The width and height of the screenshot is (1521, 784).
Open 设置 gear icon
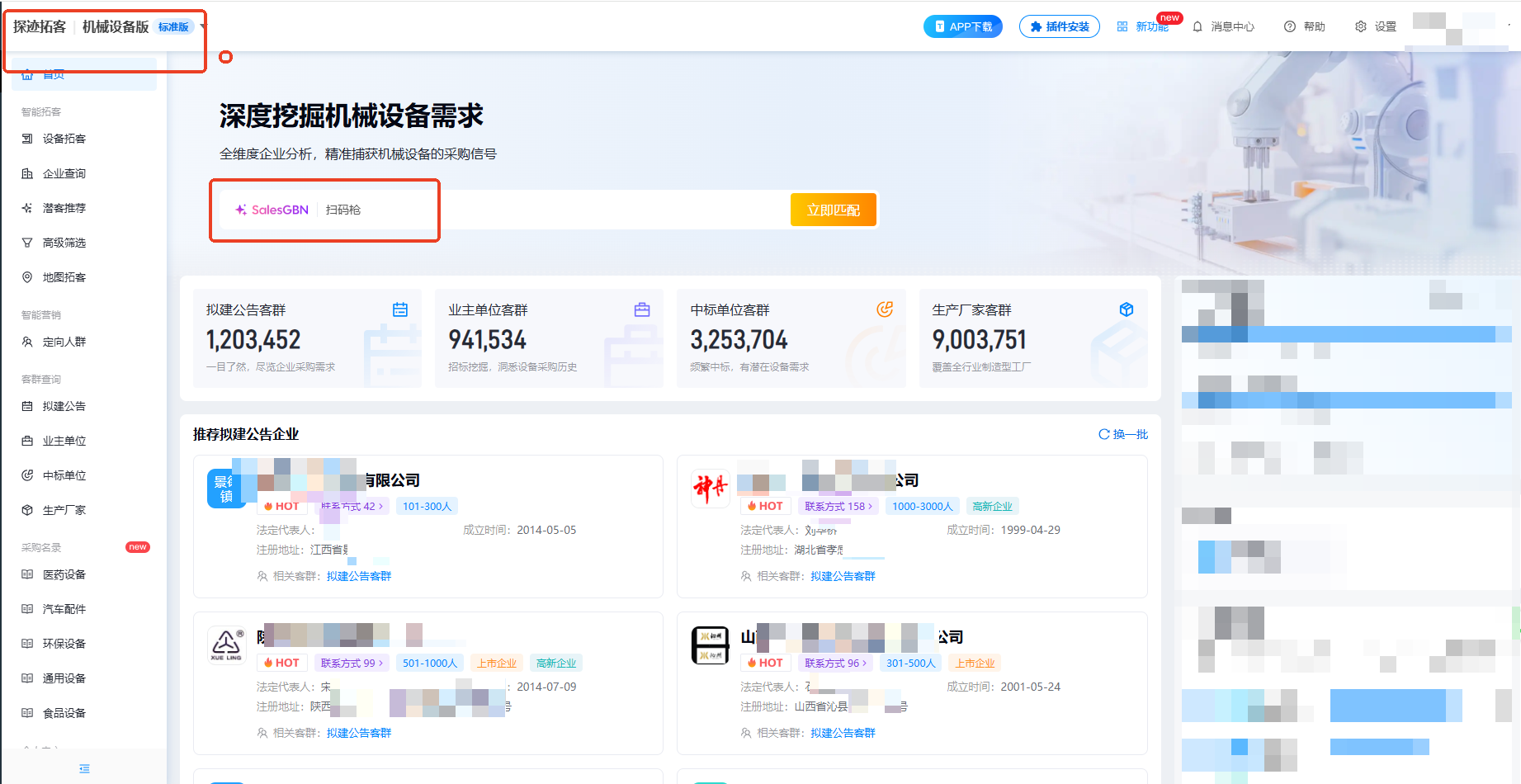1361,26
